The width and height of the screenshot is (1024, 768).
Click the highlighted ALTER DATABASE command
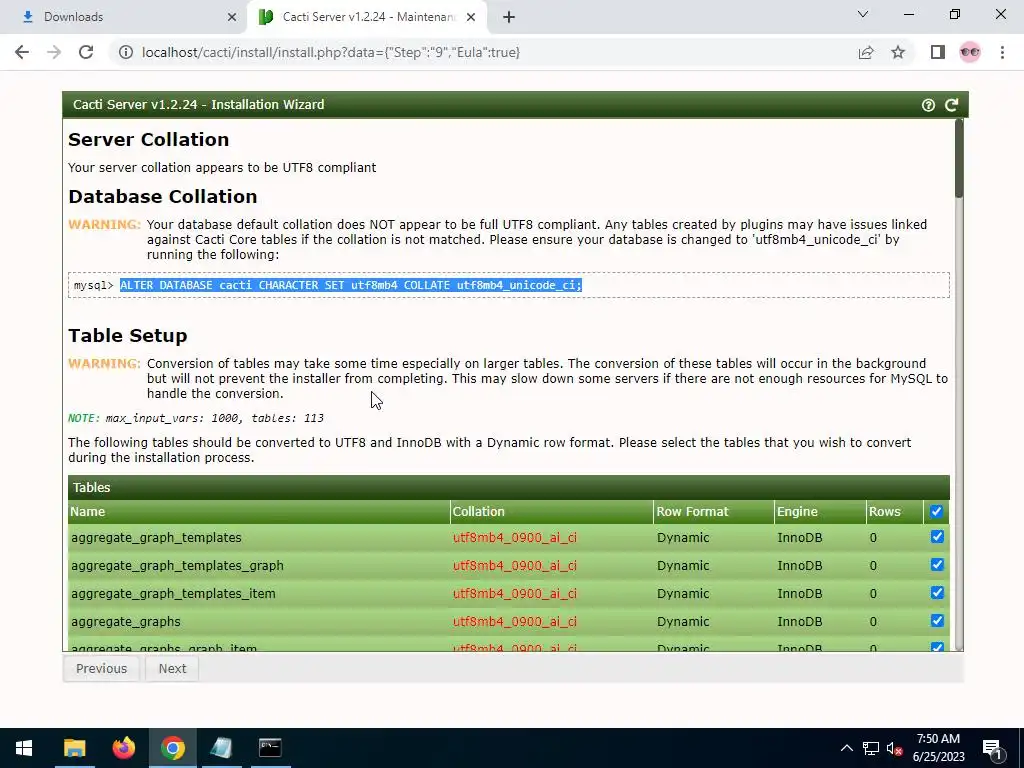click(x=351, y=285)
